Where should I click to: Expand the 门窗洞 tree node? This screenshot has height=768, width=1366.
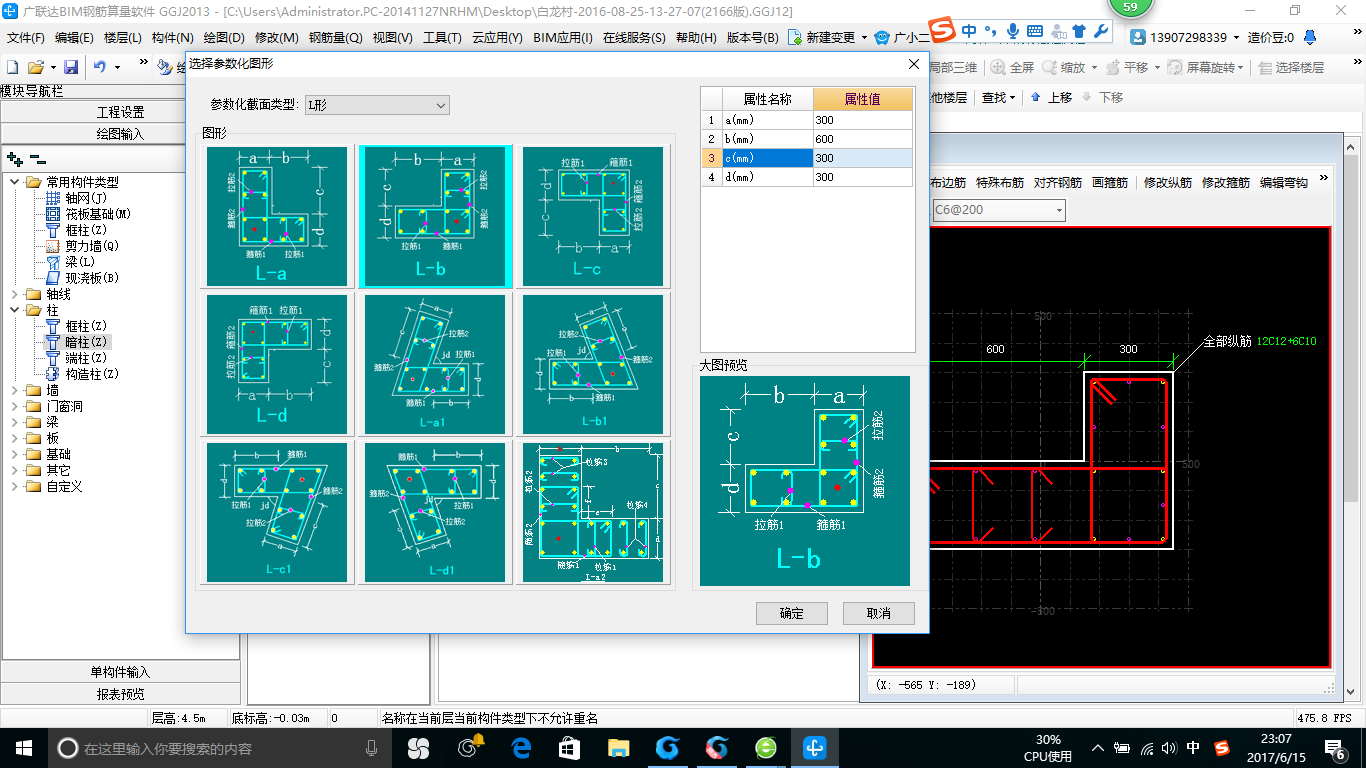pos(14,406)
